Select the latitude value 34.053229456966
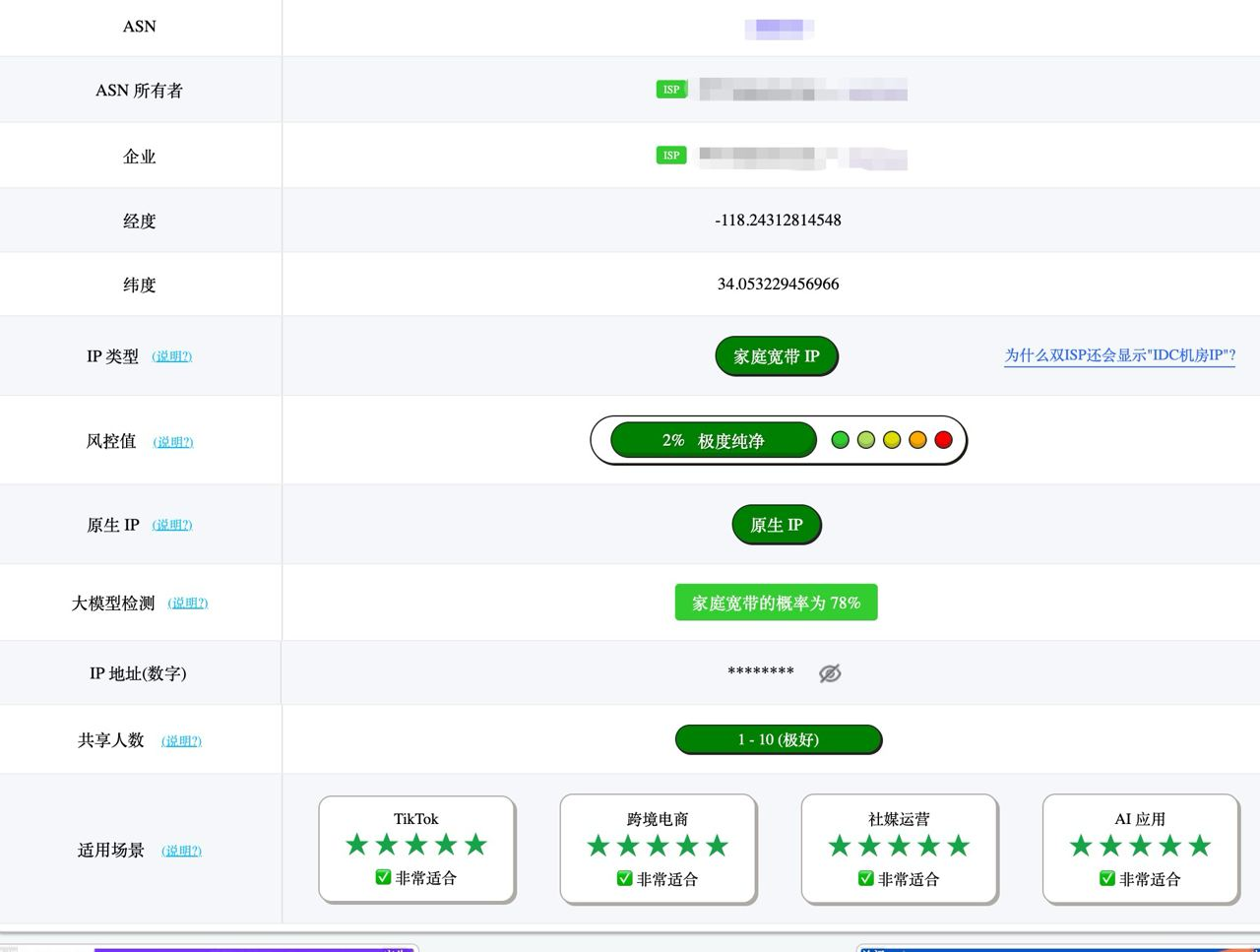Screen dimensions: 1260x952 click(779, 284)
